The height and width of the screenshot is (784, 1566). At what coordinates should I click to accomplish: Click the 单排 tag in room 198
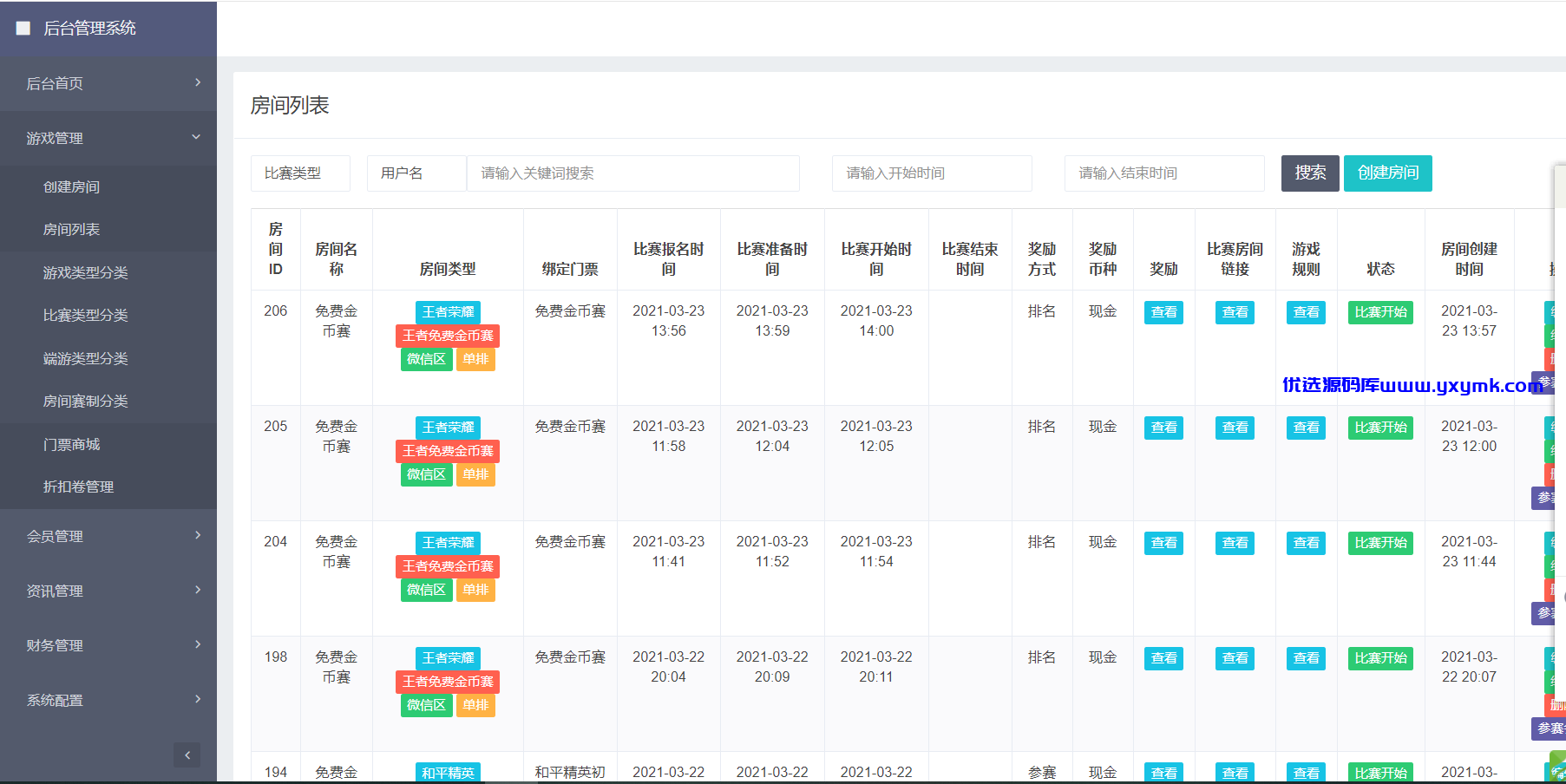point(475,705)
